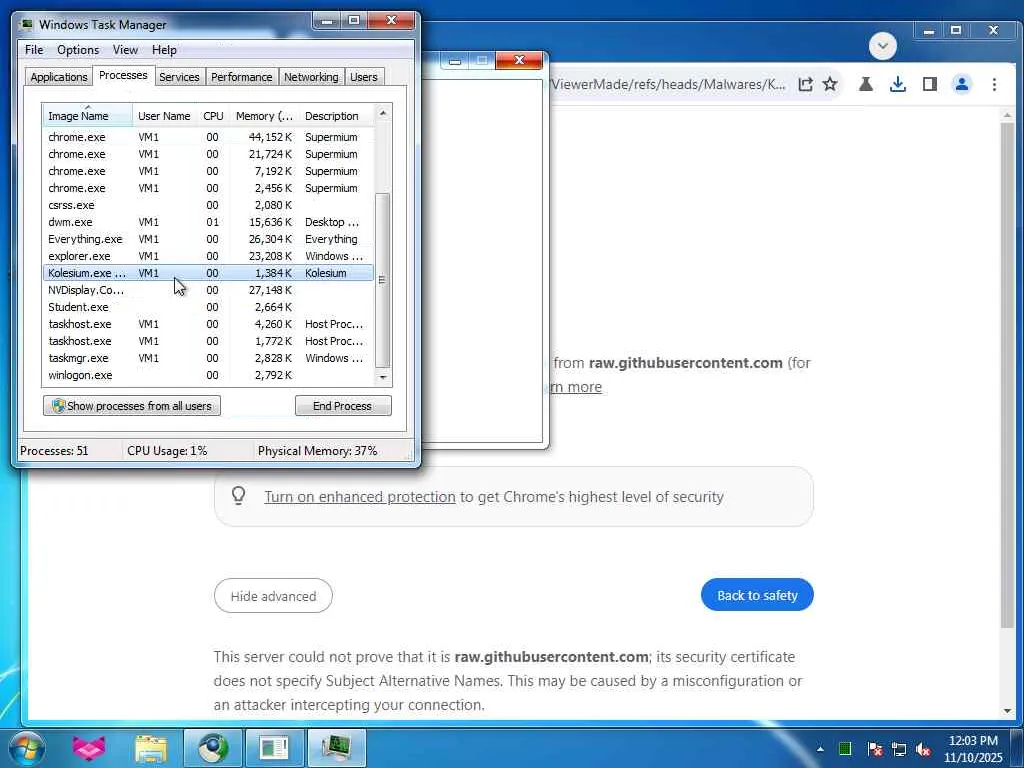Sort processes by User Name column
1024x768 pixels.
(164, 116)
